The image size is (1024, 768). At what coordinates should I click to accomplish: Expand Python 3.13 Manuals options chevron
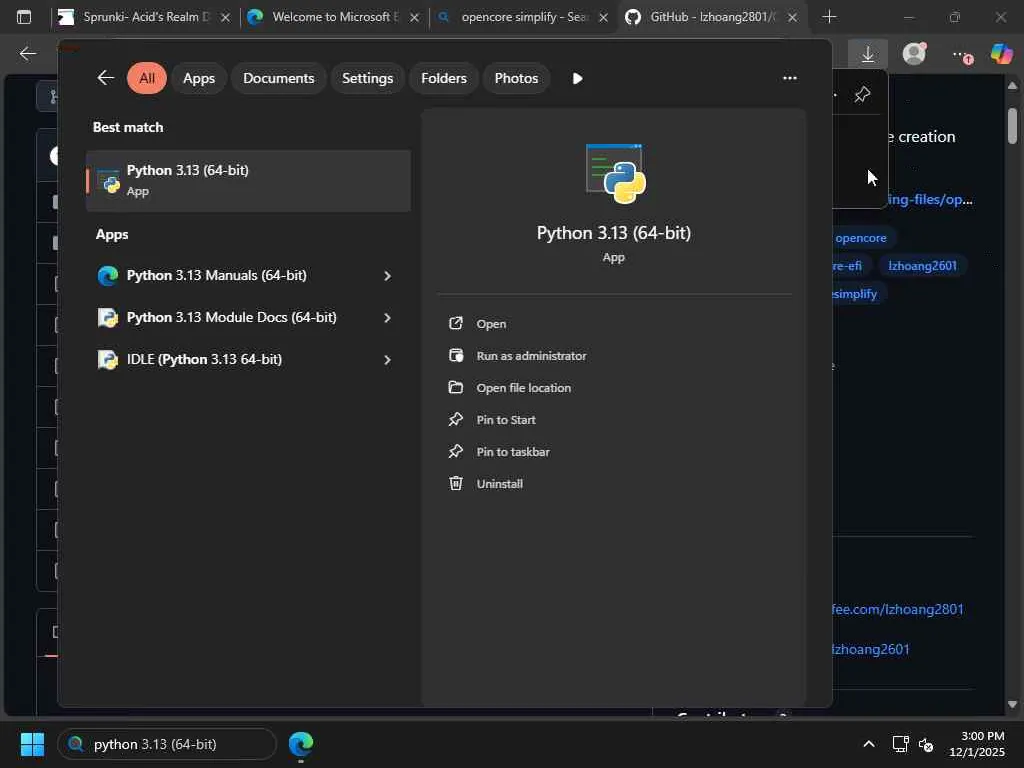pos(387,276)
